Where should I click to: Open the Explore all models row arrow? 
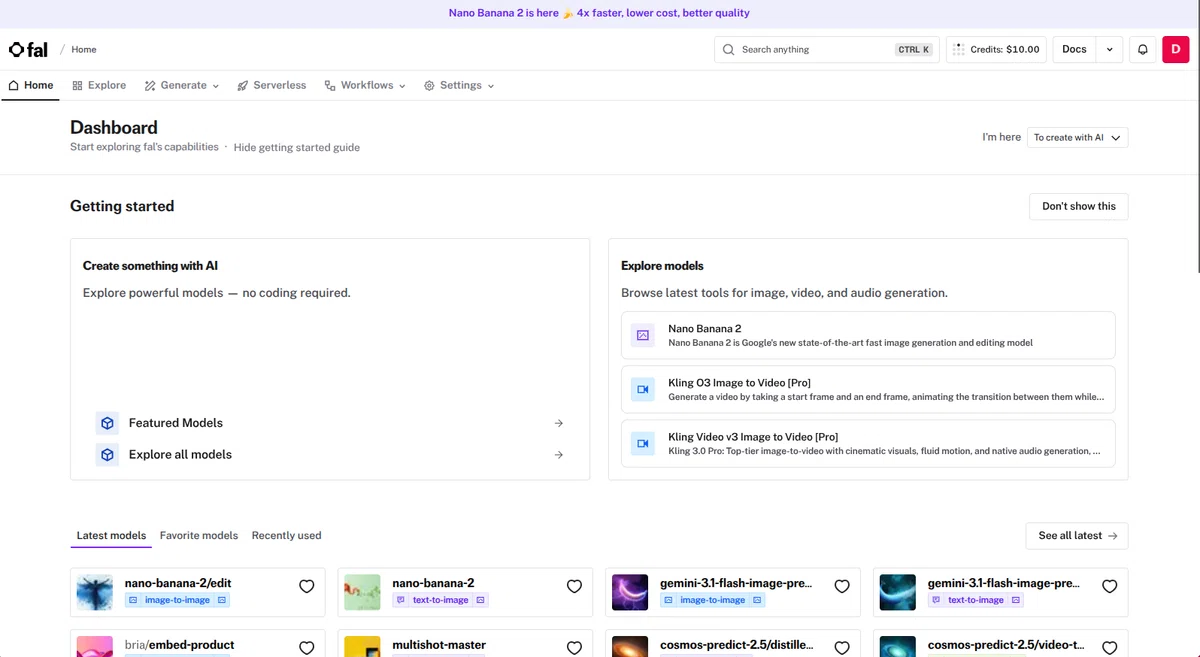point(559,454)
